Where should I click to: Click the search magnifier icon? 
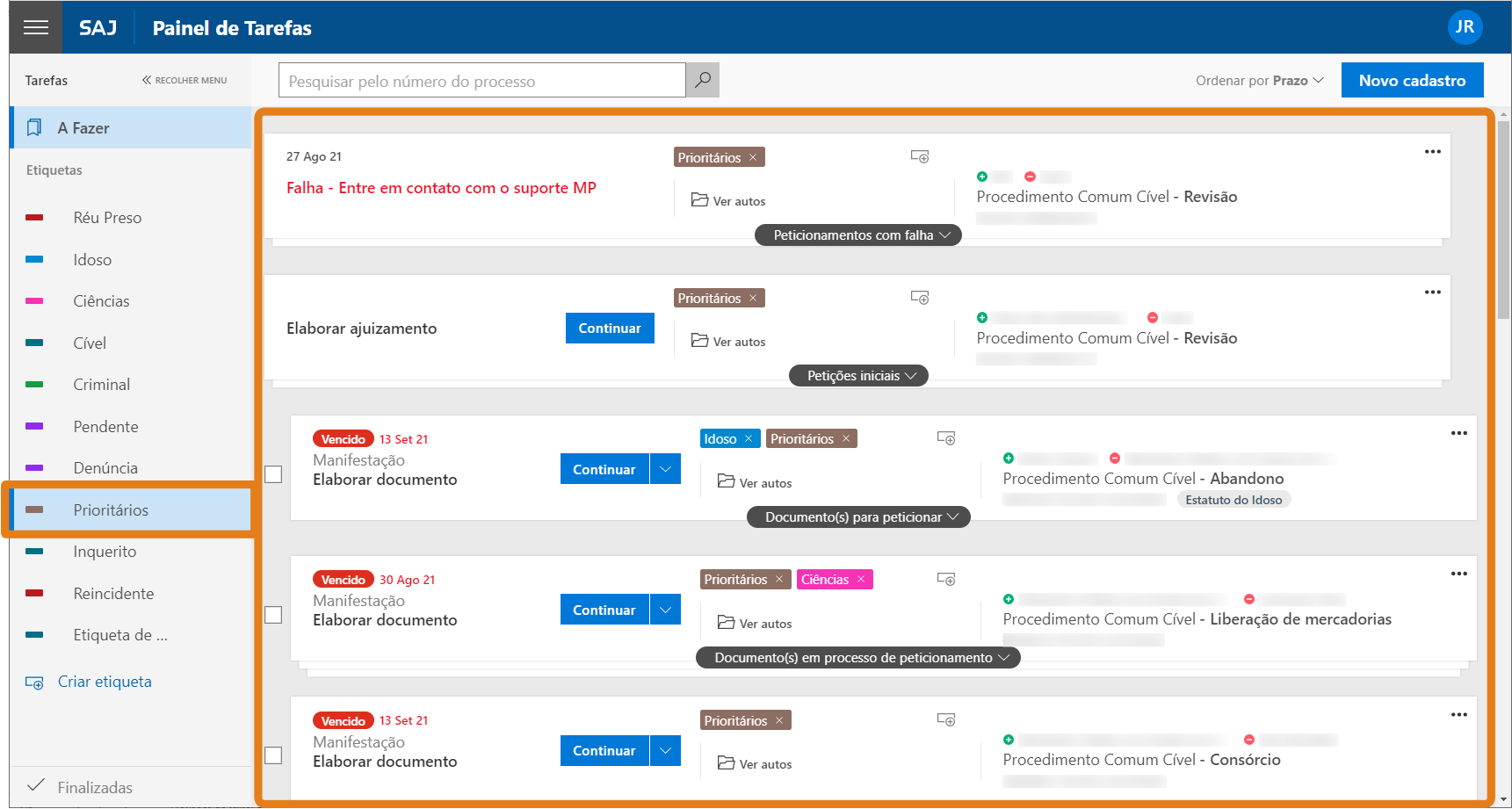point(701,80)
